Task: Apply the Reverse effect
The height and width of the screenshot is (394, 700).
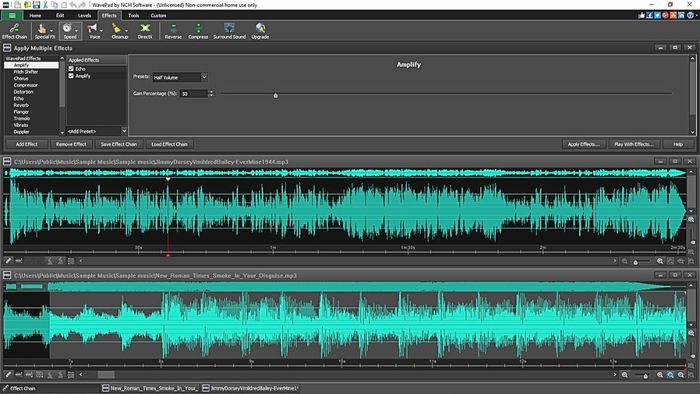Action: tap(173, 31)
